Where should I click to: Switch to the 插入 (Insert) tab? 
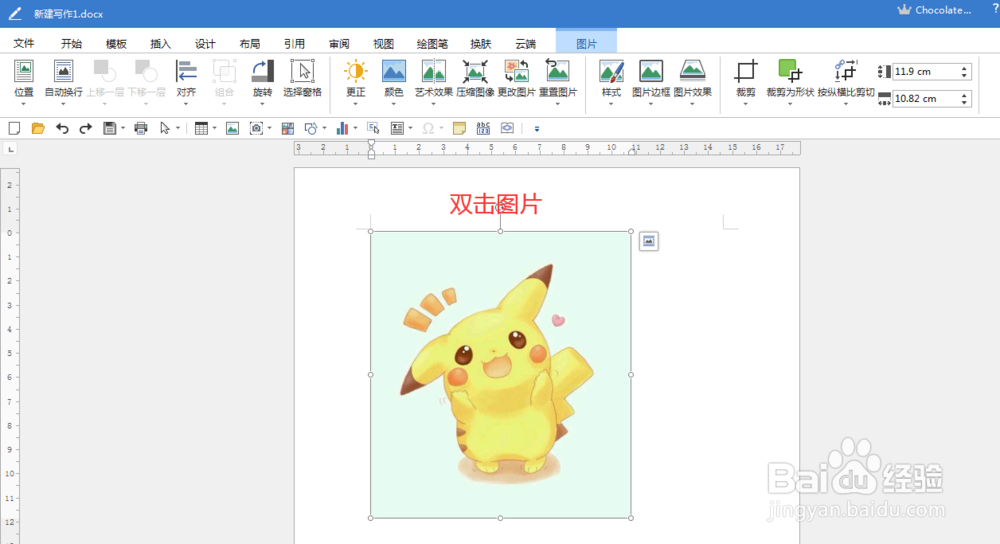coord(160,43)
